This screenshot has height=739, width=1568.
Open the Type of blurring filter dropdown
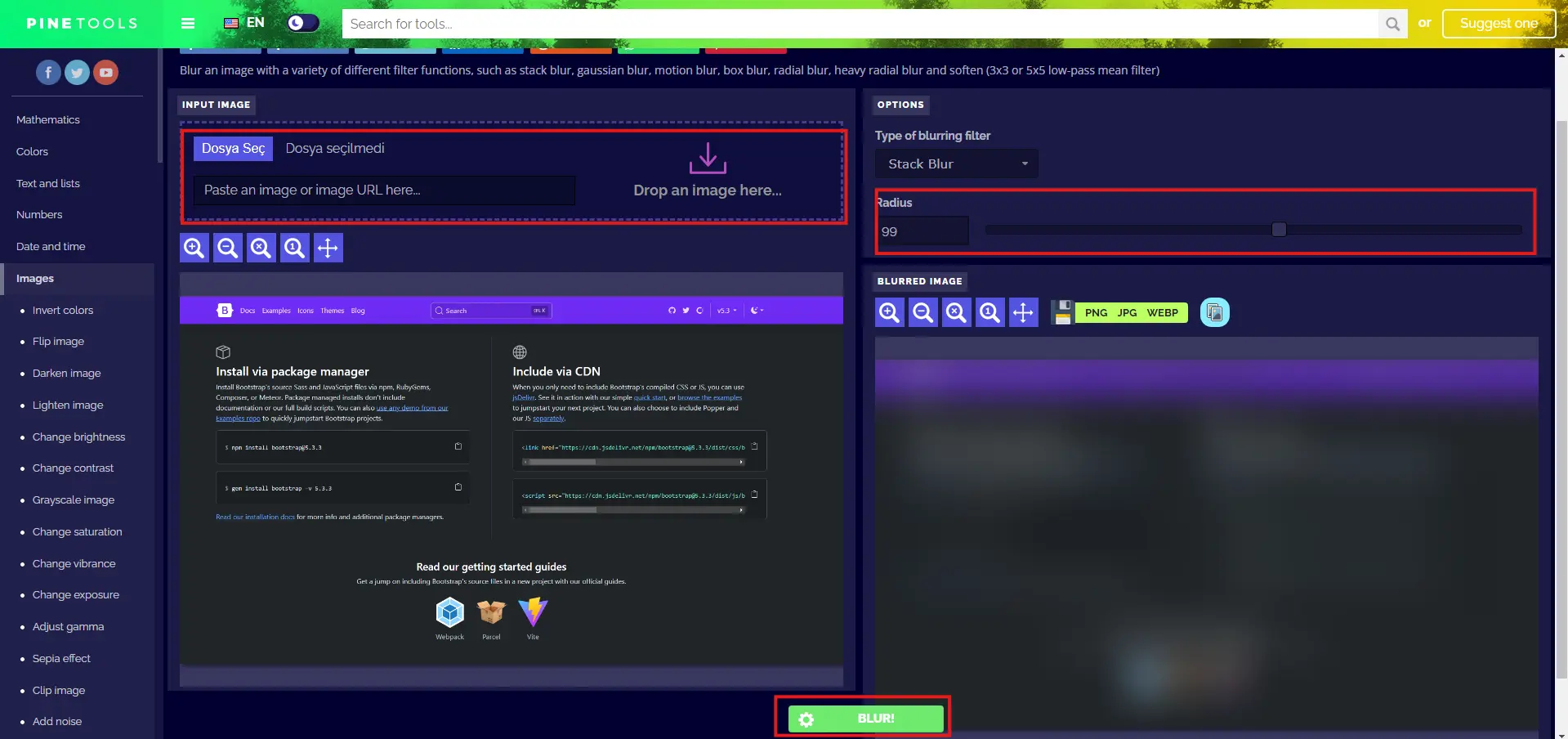(957, 163)
